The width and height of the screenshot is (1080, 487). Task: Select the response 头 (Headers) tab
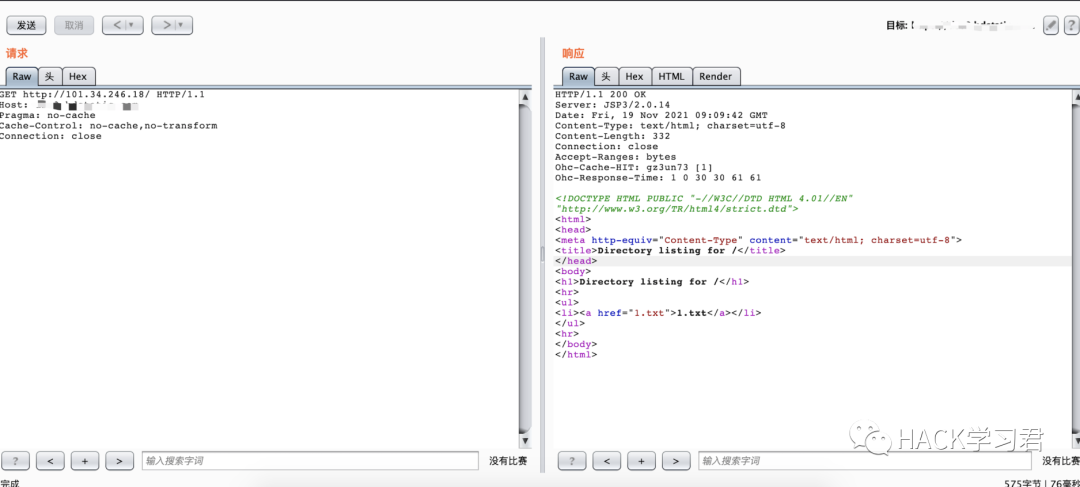pyautogui.click(x=606, y=76)
